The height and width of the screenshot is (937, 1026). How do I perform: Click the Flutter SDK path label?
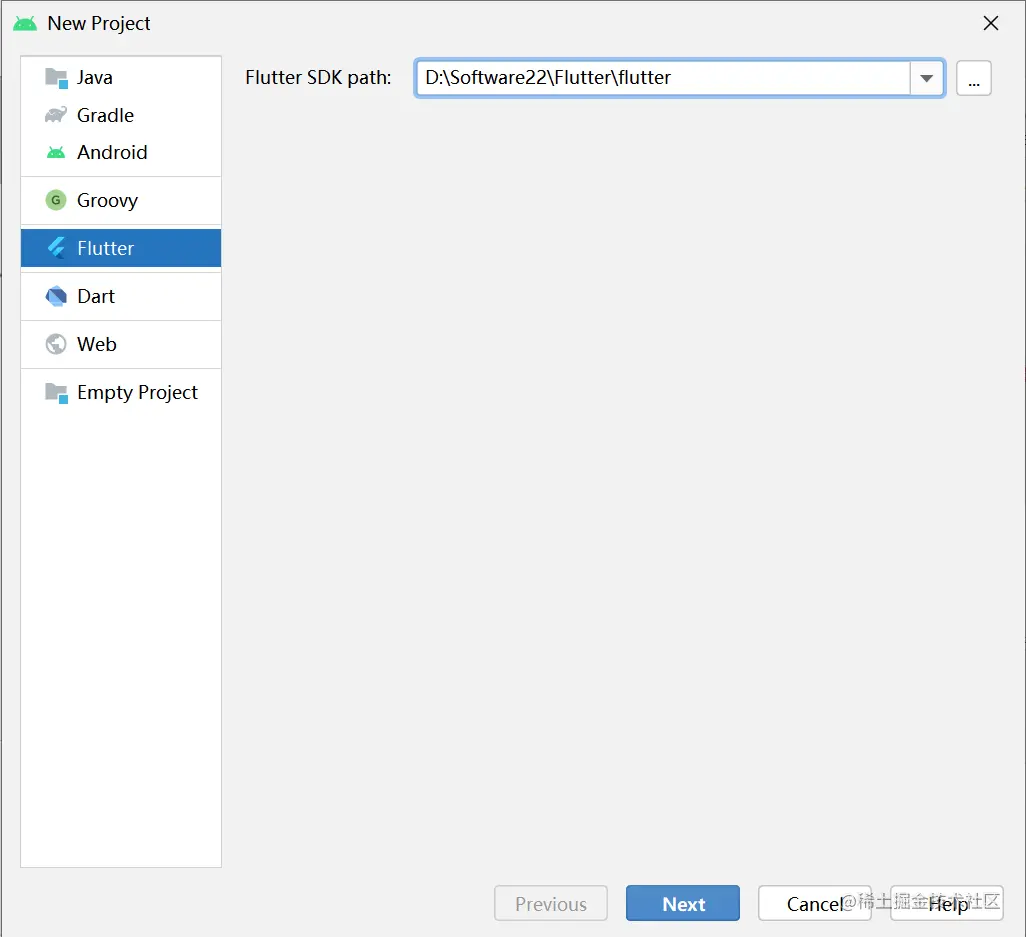pos(318,77)
